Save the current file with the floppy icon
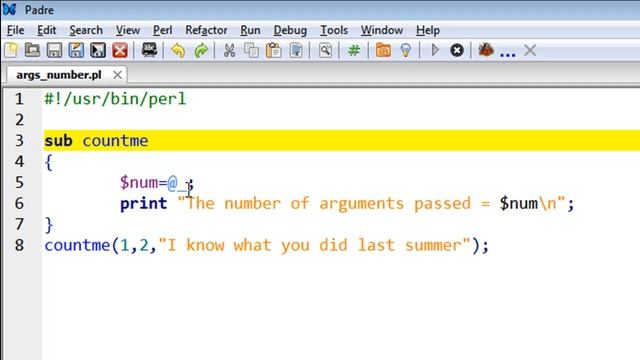The height and width of the screenshot is (360, 640). click(54, 51)
